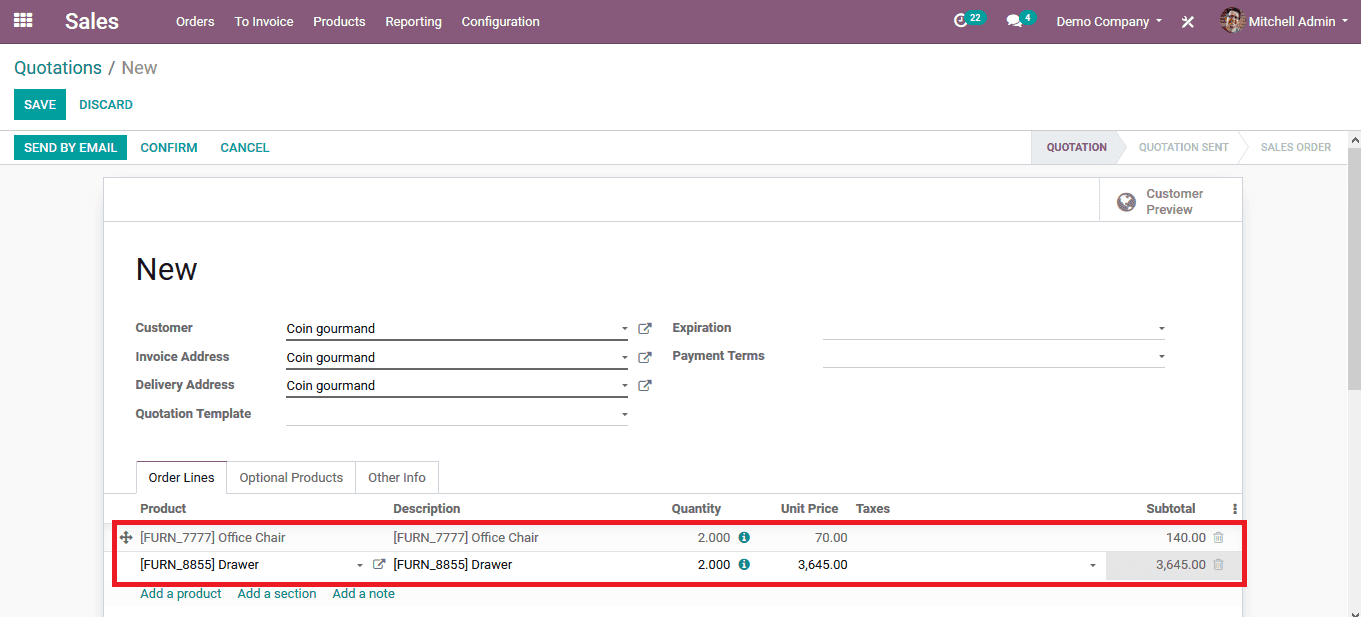Click the debug tools icon in the top bar

pyautogui.click(x=1188, y=21)
